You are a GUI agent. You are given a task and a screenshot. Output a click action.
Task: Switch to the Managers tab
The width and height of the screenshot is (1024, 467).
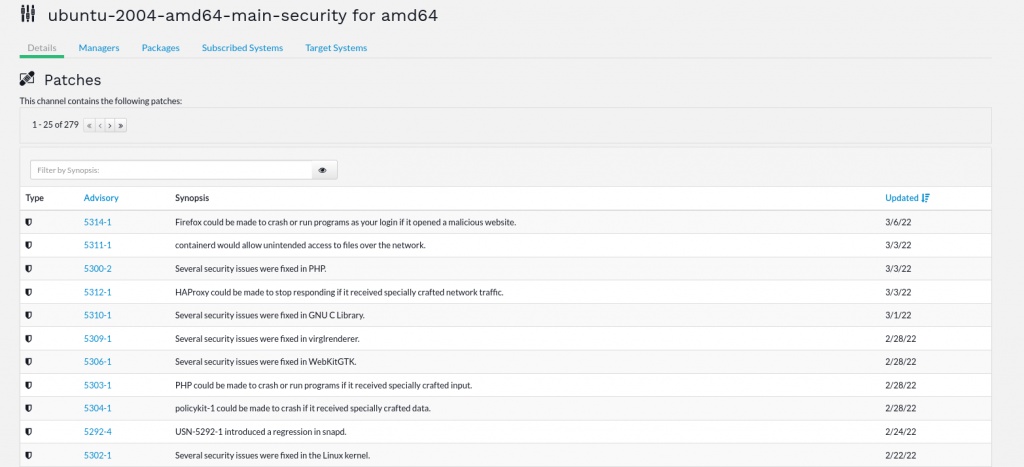point(99,48)
